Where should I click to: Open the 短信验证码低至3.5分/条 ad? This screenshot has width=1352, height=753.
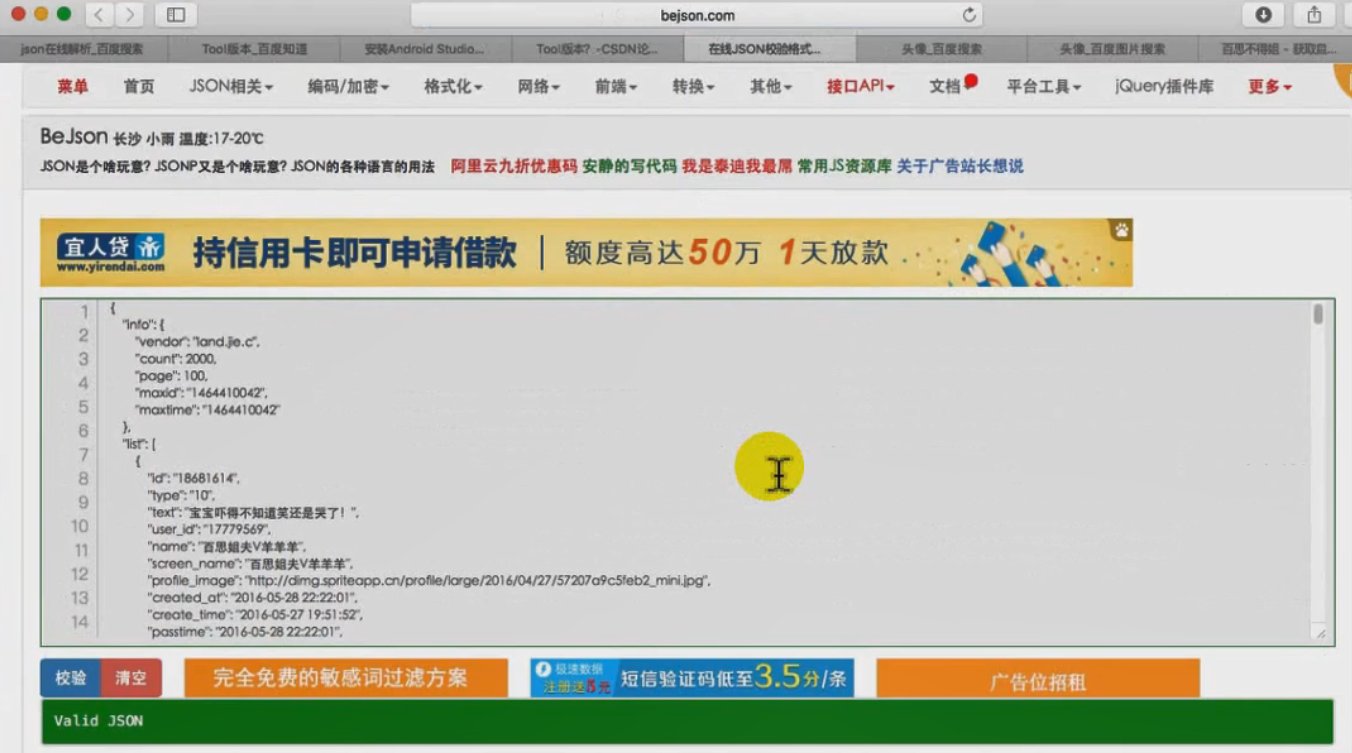(x=692, y=678)
